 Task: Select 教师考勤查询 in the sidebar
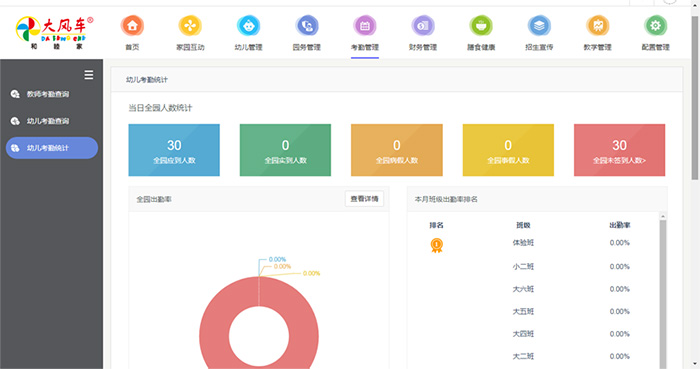pyautogui.click(x=48, y=94)
